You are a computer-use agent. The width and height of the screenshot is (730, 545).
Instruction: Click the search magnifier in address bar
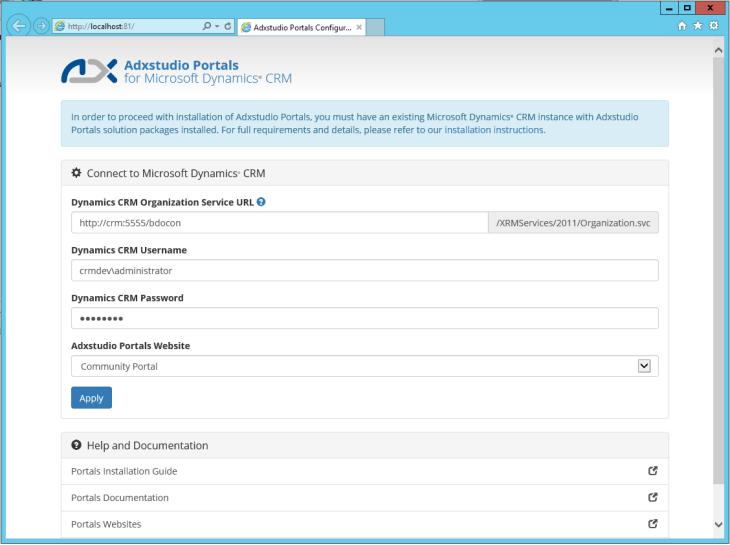(207, 26)
